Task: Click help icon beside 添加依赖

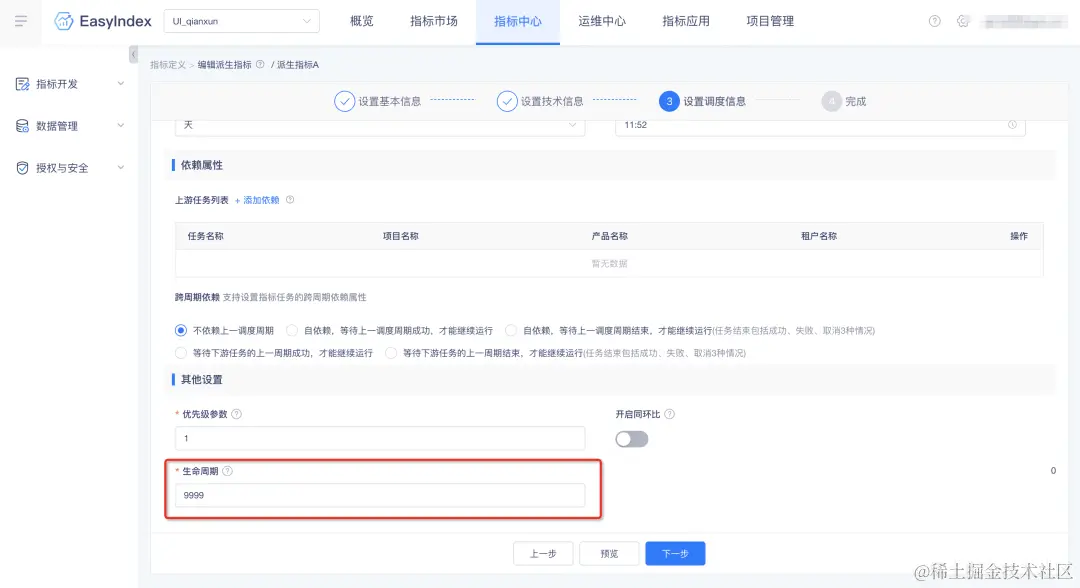Action: pos(290,200)
